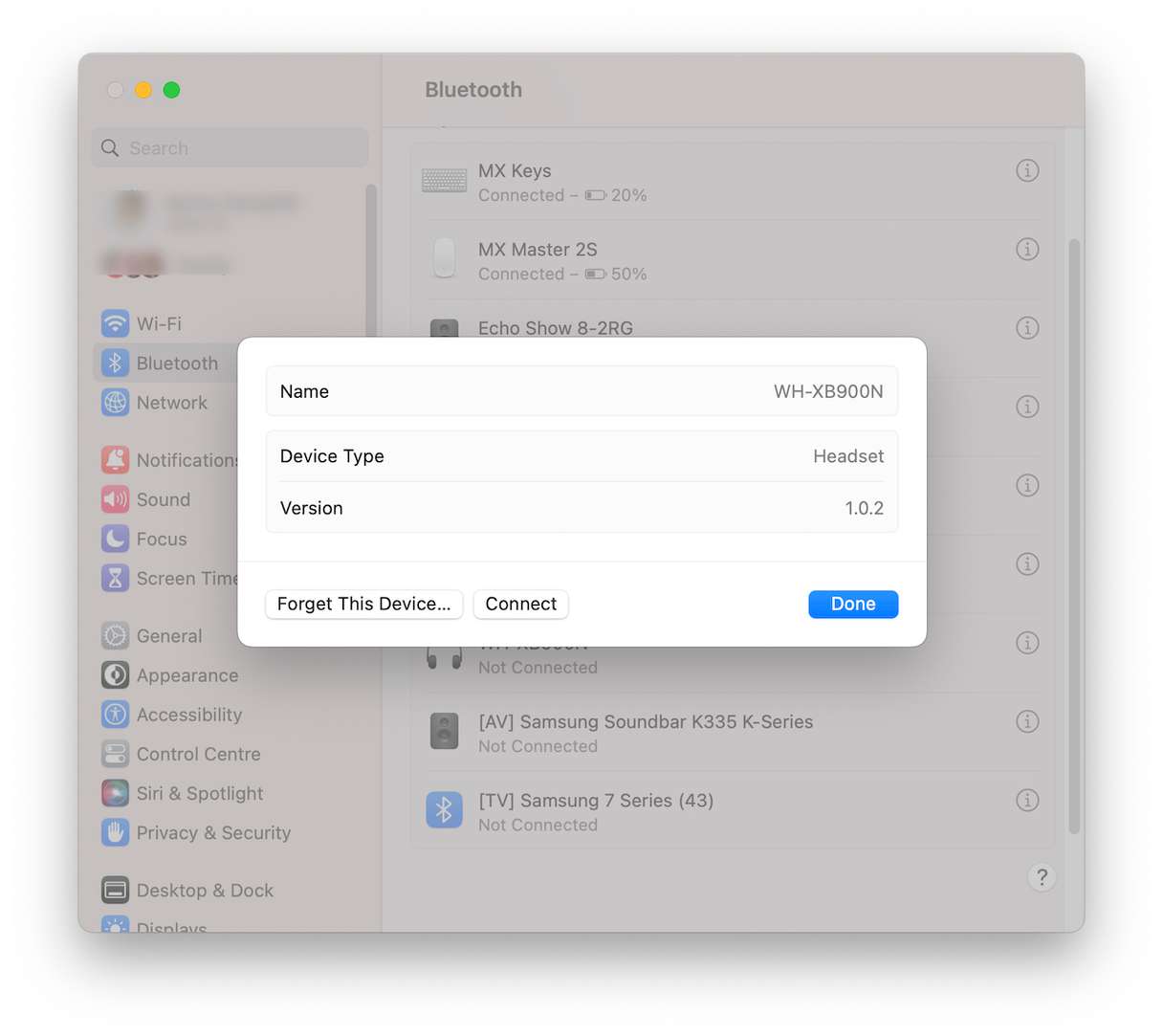
Task: Click the headphones device icon
Action: 444,658
